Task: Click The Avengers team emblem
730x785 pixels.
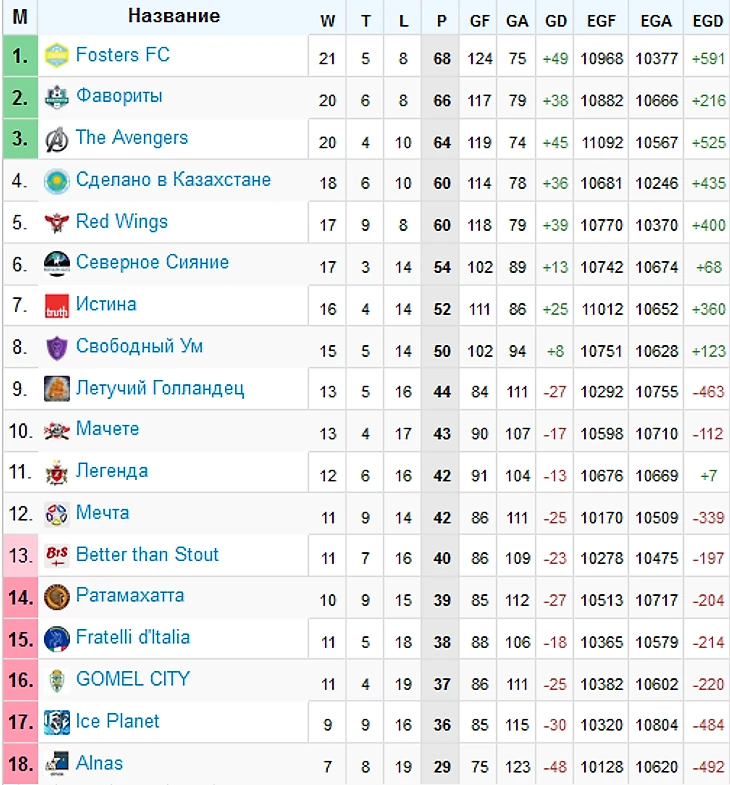Action: [x=57, y=139]
